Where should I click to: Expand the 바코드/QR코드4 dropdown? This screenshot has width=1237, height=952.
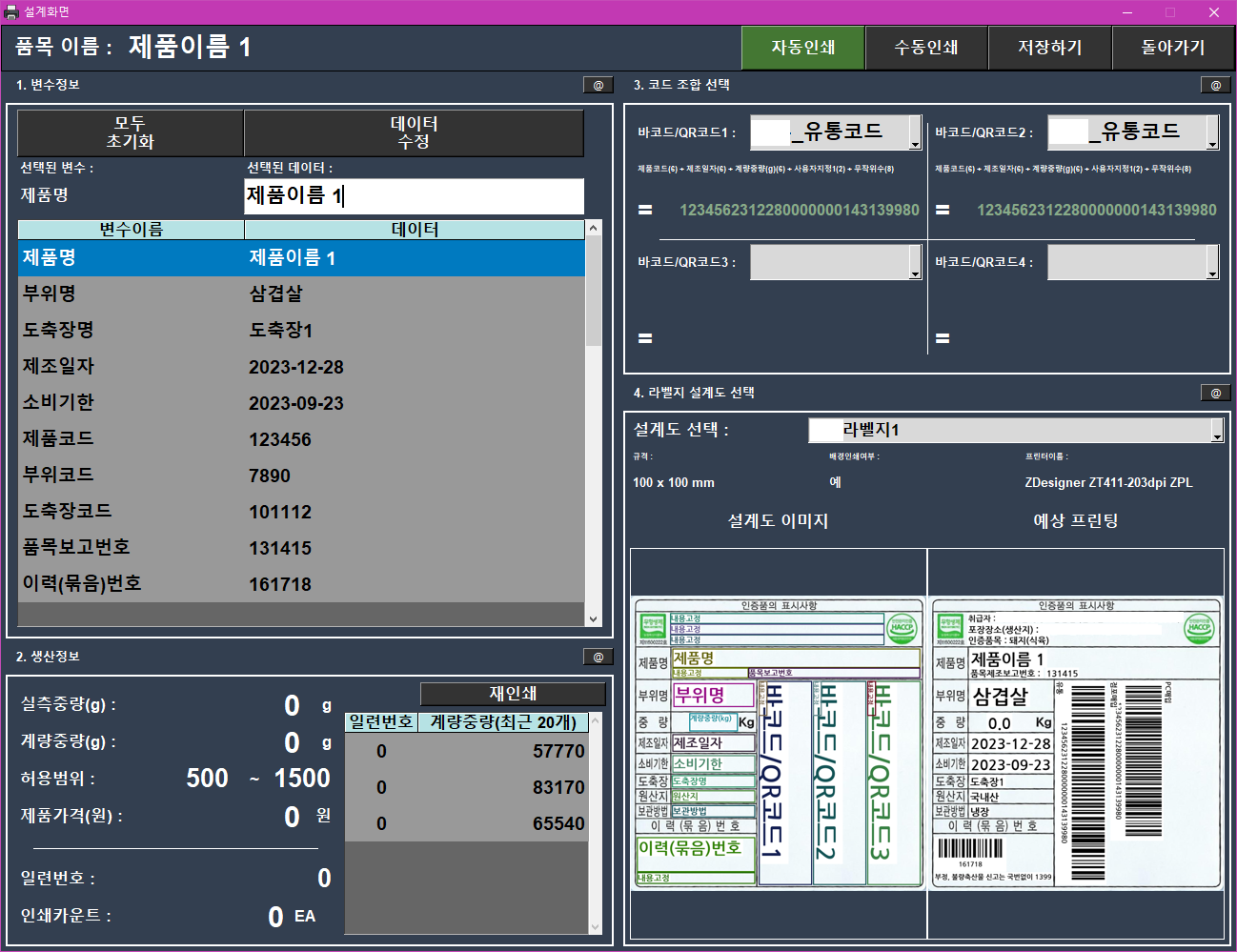coord(1212,262)
